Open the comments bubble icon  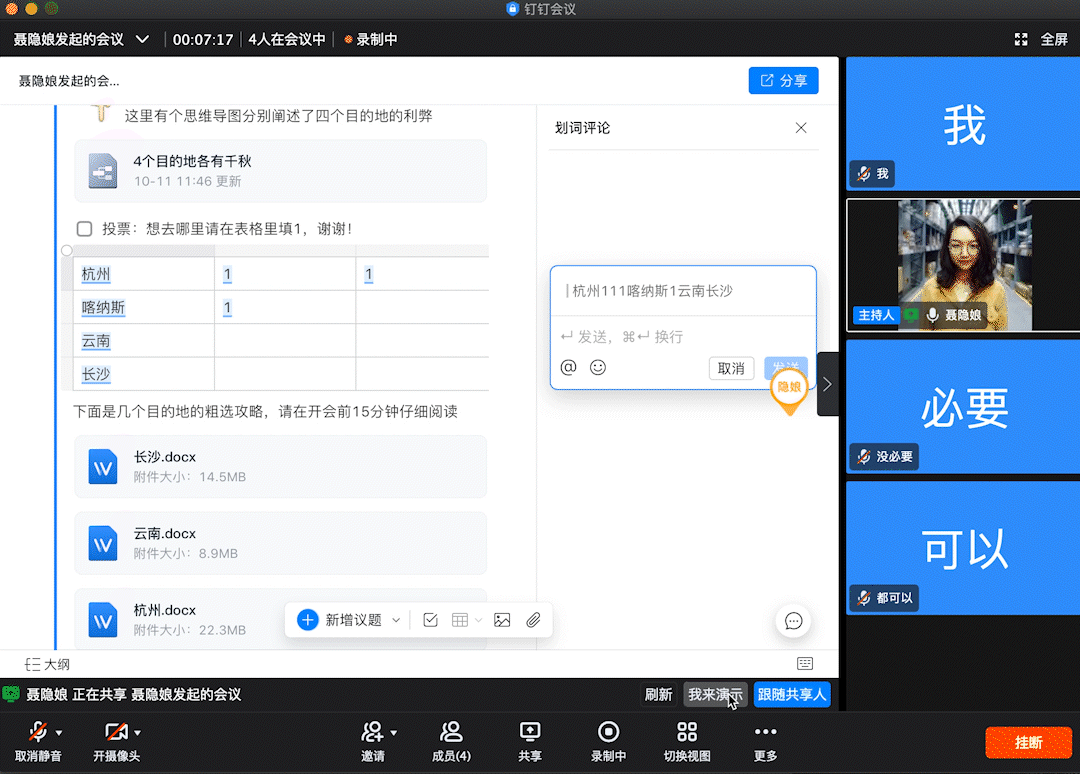tap(793, 621)
